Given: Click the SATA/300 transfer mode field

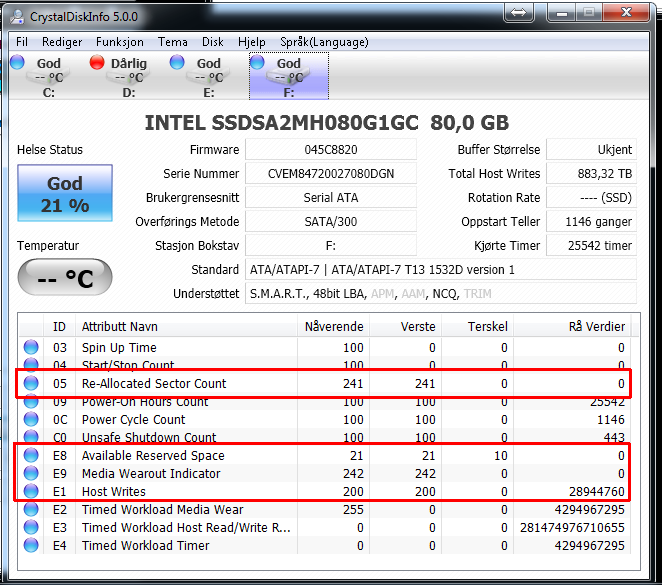Looking at the screenshot, I should (331, 222).
